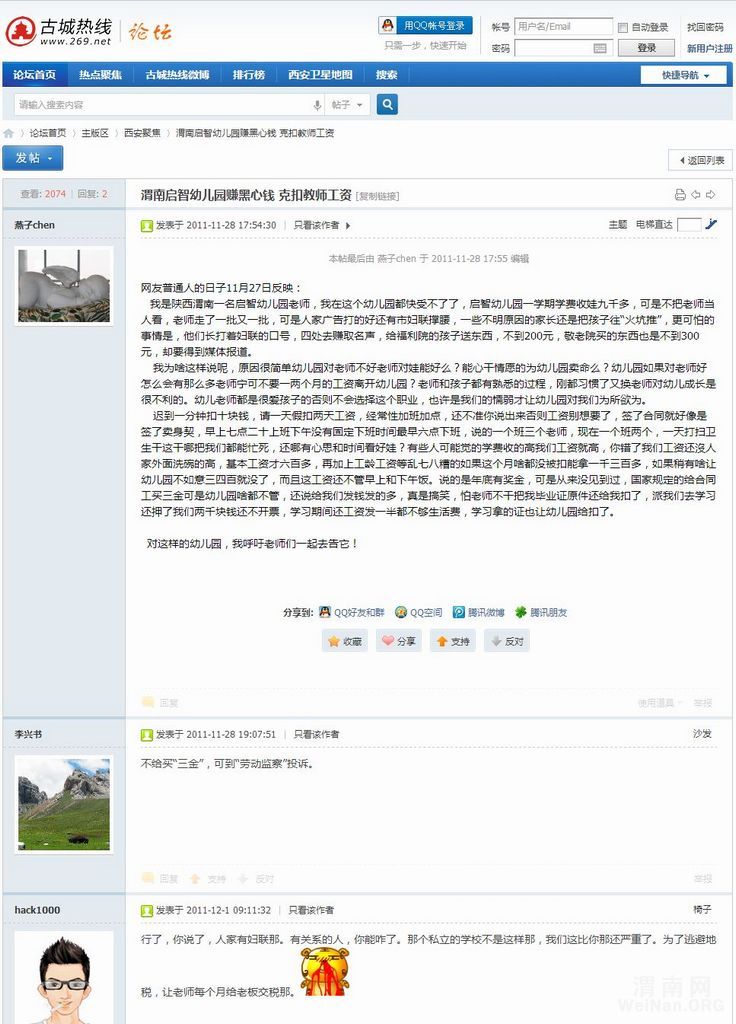Click the 登录 login button
The image size is (736, 1024).
[x=647, y=48]
